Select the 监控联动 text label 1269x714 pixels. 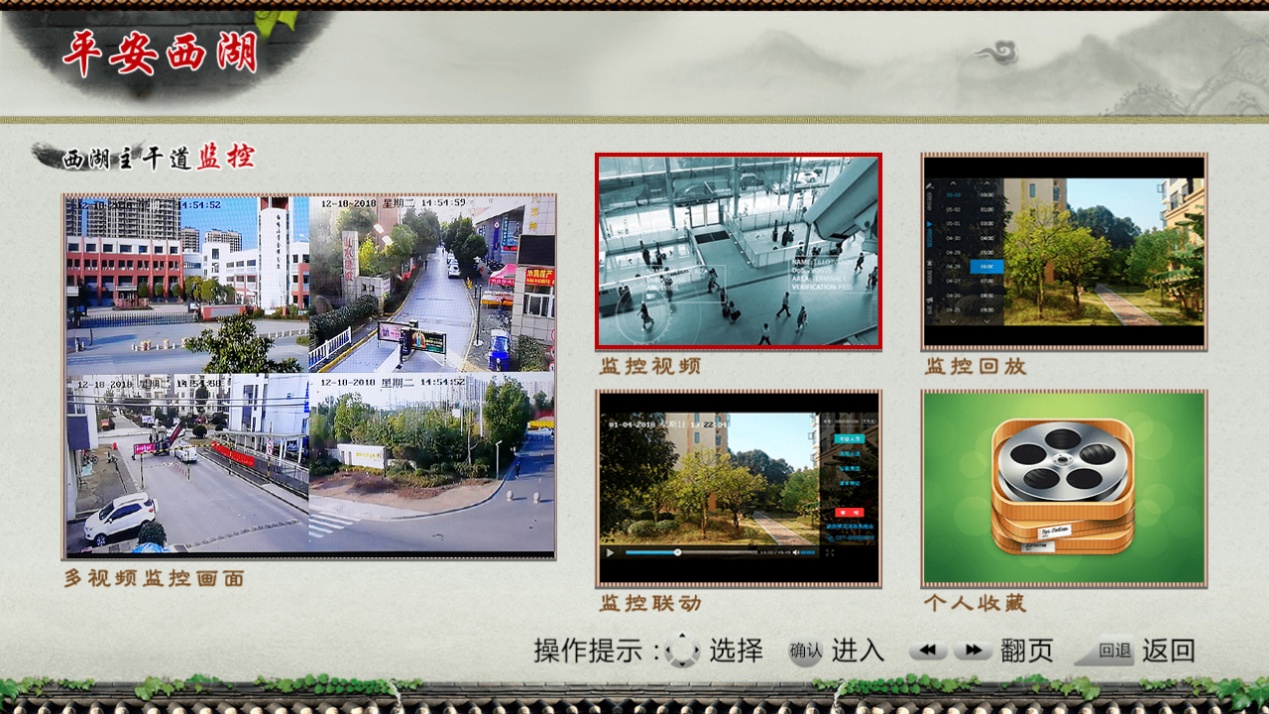[650, 603]
